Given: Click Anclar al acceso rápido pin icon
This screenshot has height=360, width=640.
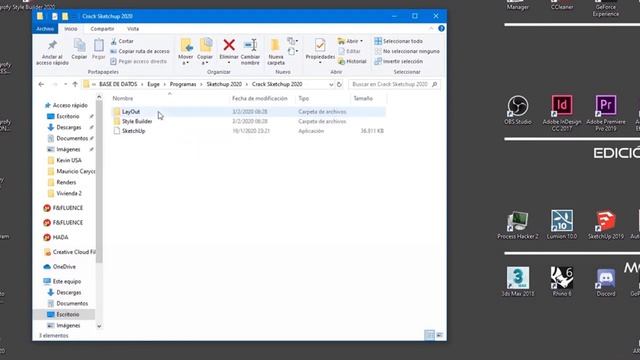Looking at the screenshot, I should point(52,45).
